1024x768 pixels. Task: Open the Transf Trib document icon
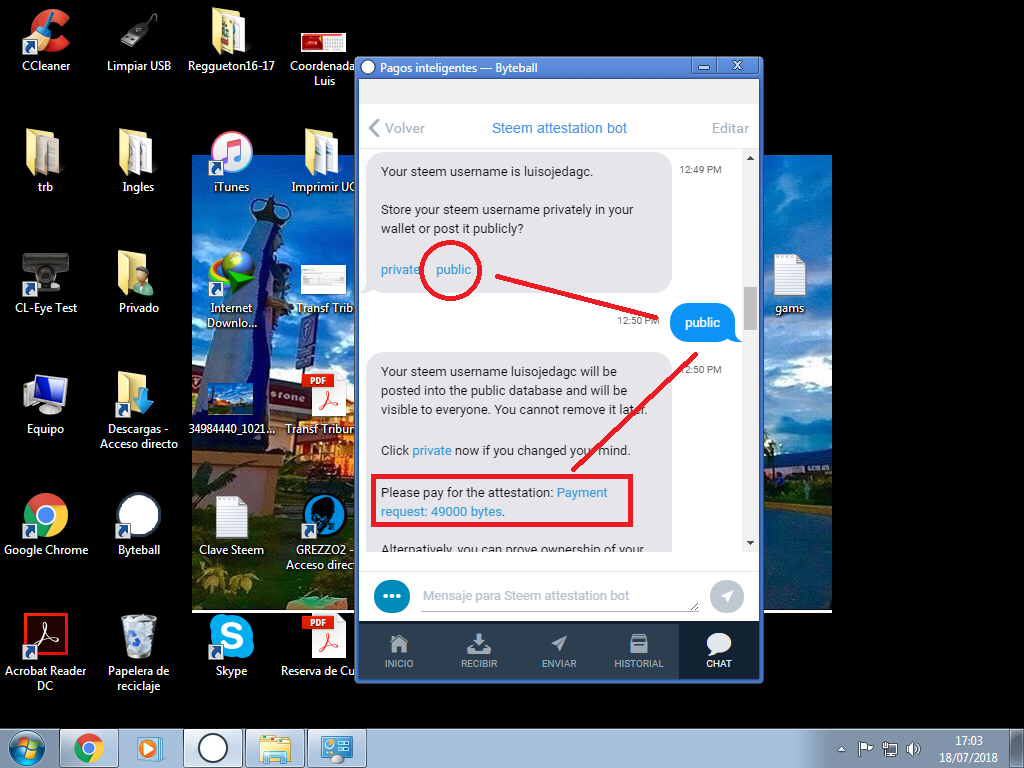324,289
